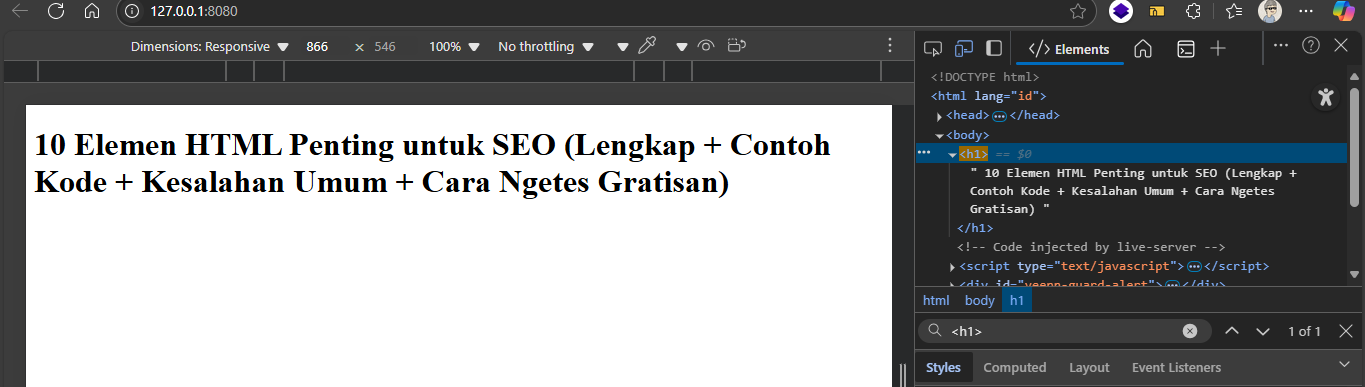1365x387 pixels.
Task: Switch to the Computed tab
Action: point(1015,368)
